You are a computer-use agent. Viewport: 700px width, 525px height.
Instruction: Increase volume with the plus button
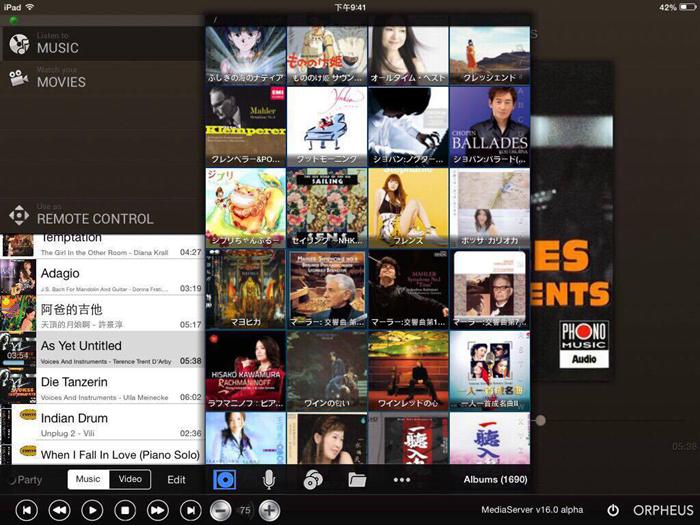[269, 510]
